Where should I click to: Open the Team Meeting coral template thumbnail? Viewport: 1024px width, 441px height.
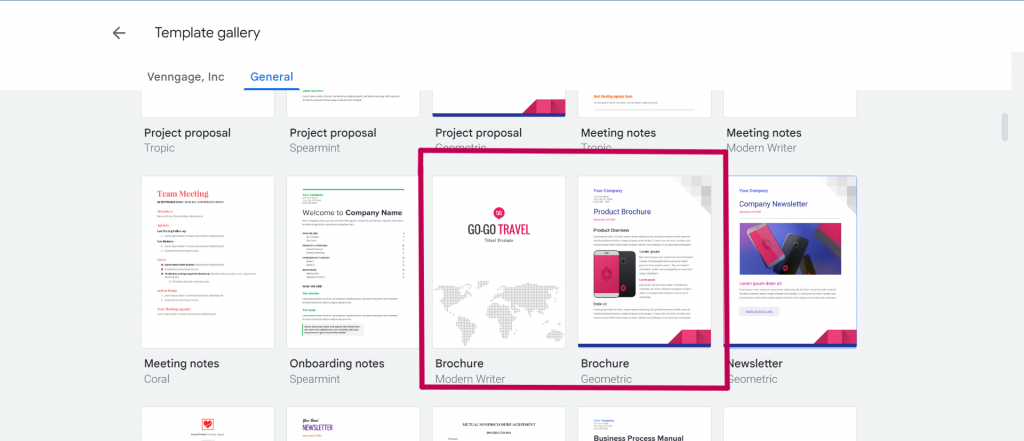208,262
